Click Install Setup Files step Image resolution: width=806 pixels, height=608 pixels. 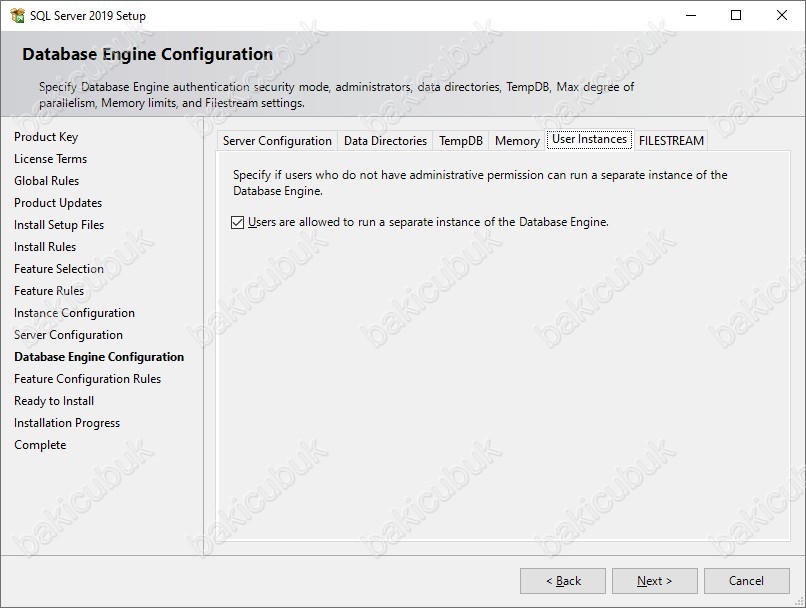click(x=59, y=225)
